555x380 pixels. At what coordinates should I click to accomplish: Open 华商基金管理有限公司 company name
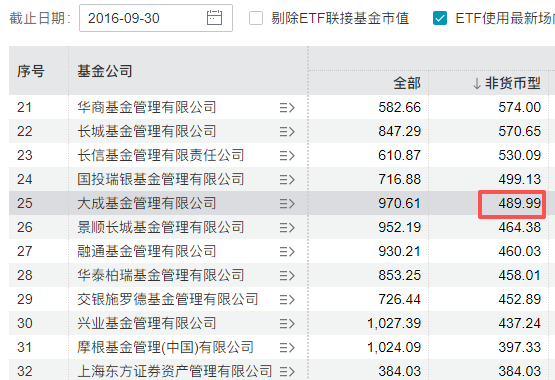[147, 107]
